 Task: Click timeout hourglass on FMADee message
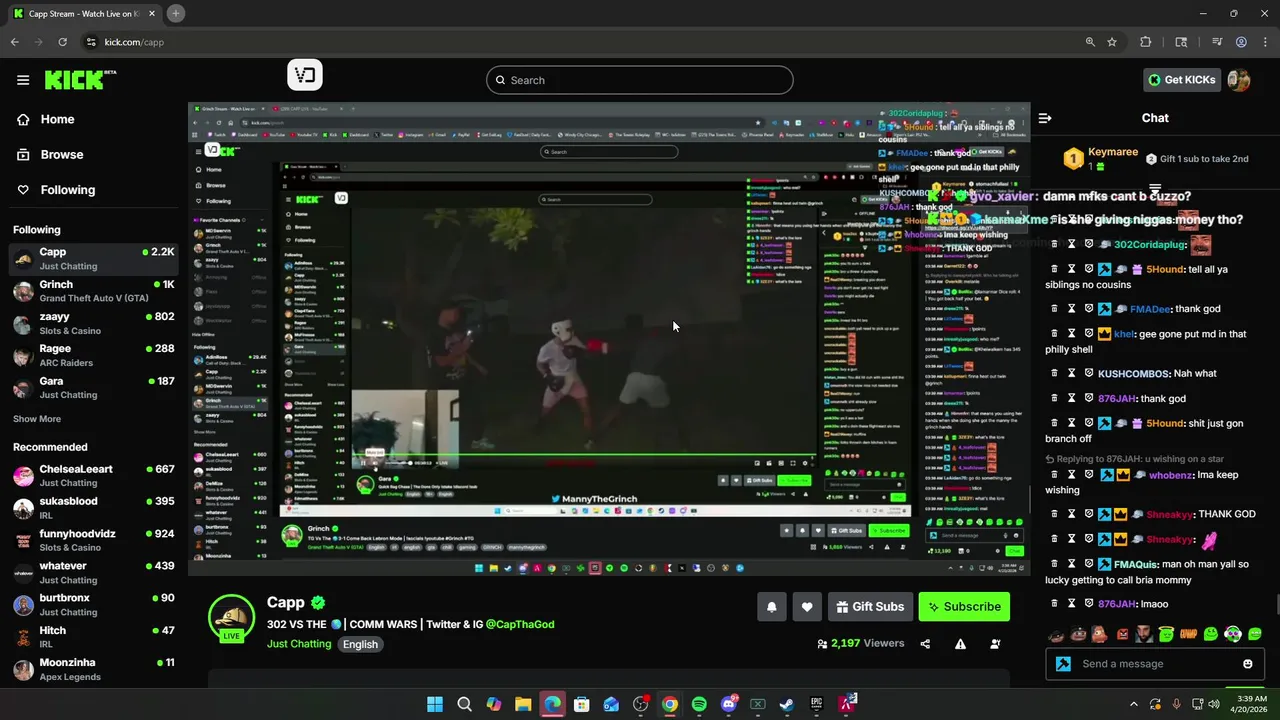click(x=1071, y=309)
